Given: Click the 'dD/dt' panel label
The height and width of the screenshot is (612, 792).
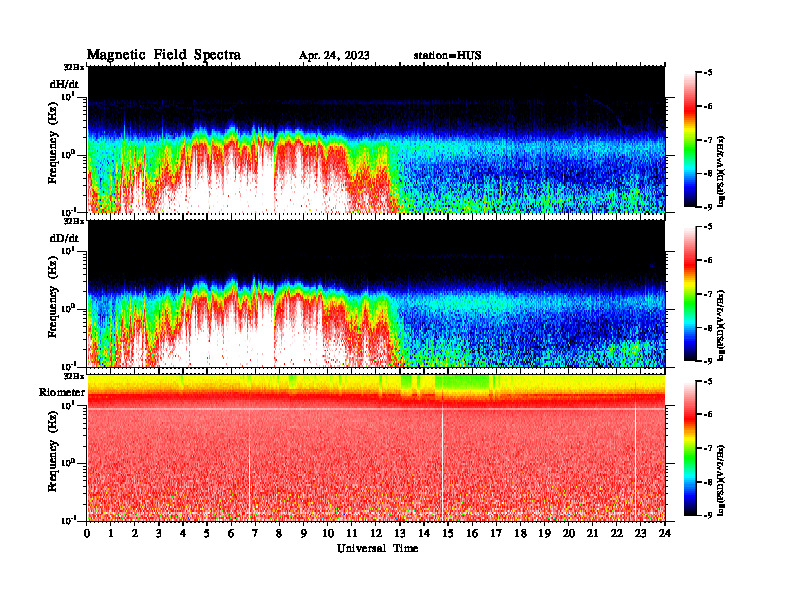Looking at the screenshot, I should (64, 238).
